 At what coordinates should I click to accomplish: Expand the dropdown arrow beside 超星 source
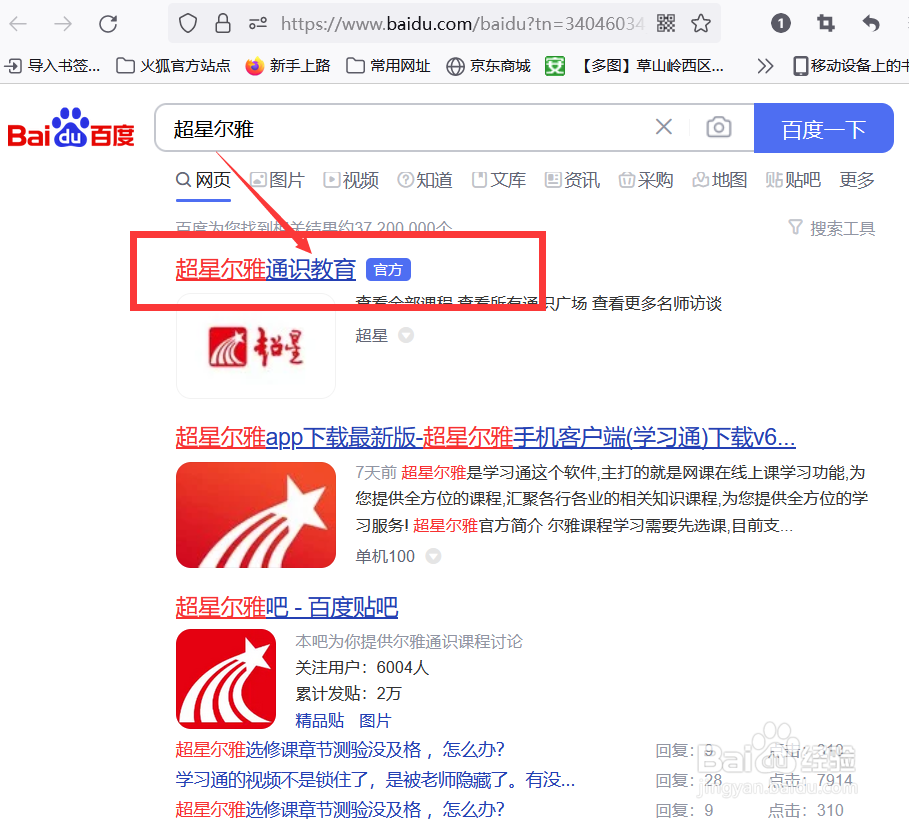tap(406, 336)
